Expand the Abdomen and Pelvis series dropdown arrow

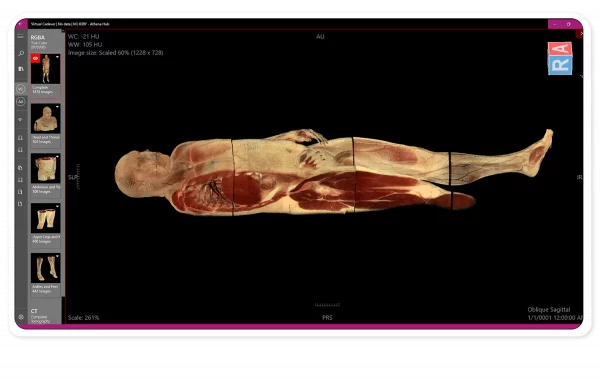(x=57, y=157)
